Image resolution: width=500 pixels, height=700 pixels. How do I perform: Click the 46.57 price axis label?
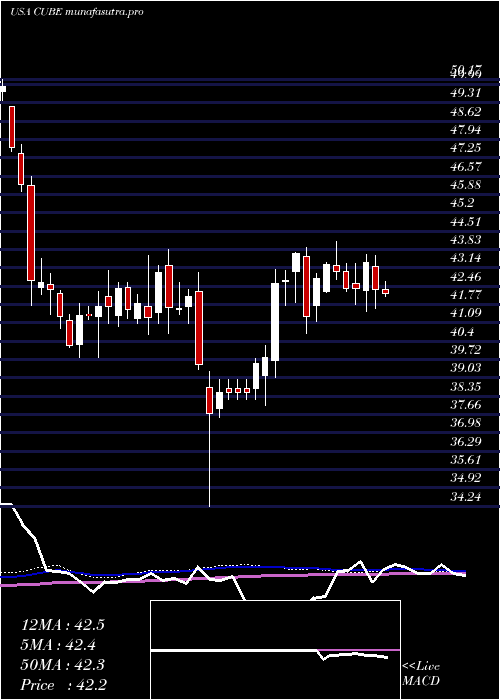pyautogui.click(x=466, y=166)
